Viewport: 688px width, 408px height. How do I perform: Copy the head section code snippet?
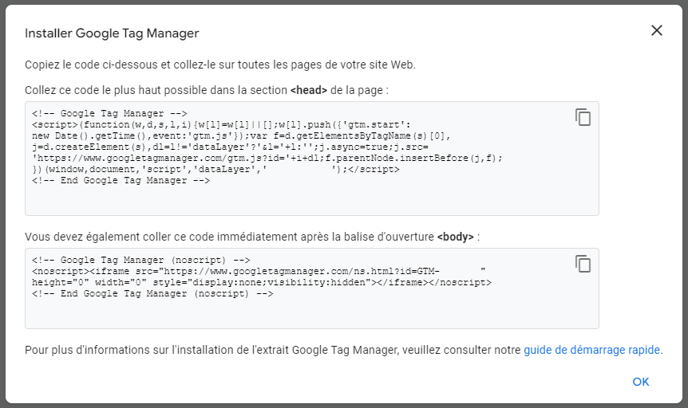coord(583,117)
